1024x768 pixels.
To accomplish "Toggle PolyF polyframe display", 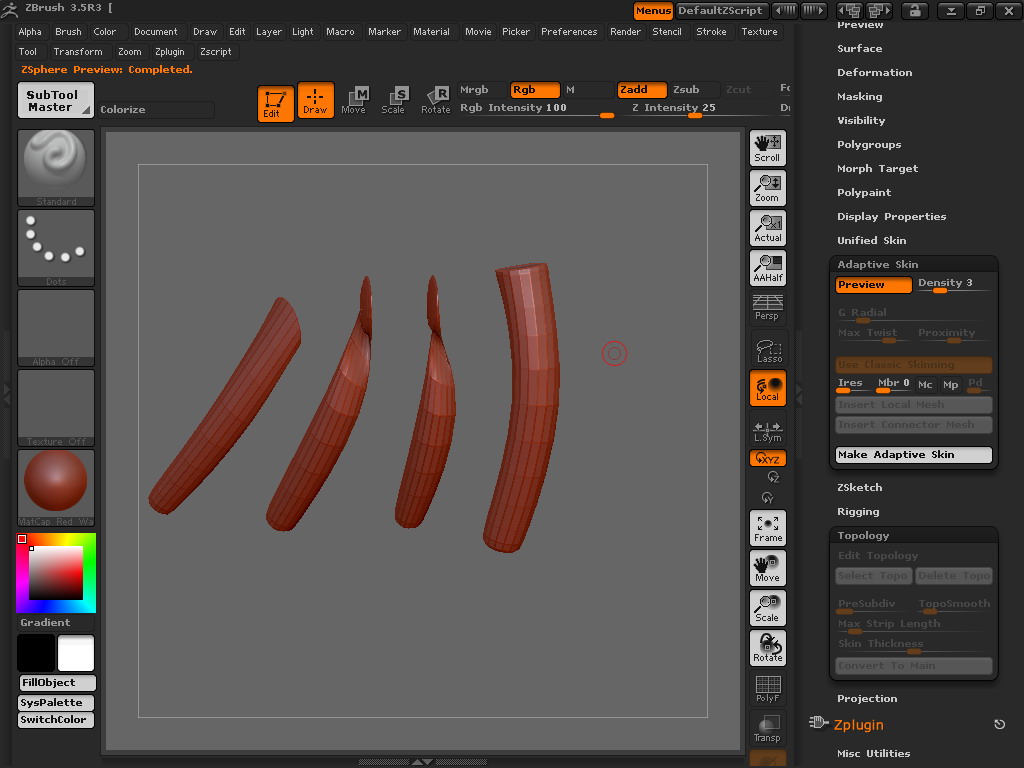I will tap(767, 688).
